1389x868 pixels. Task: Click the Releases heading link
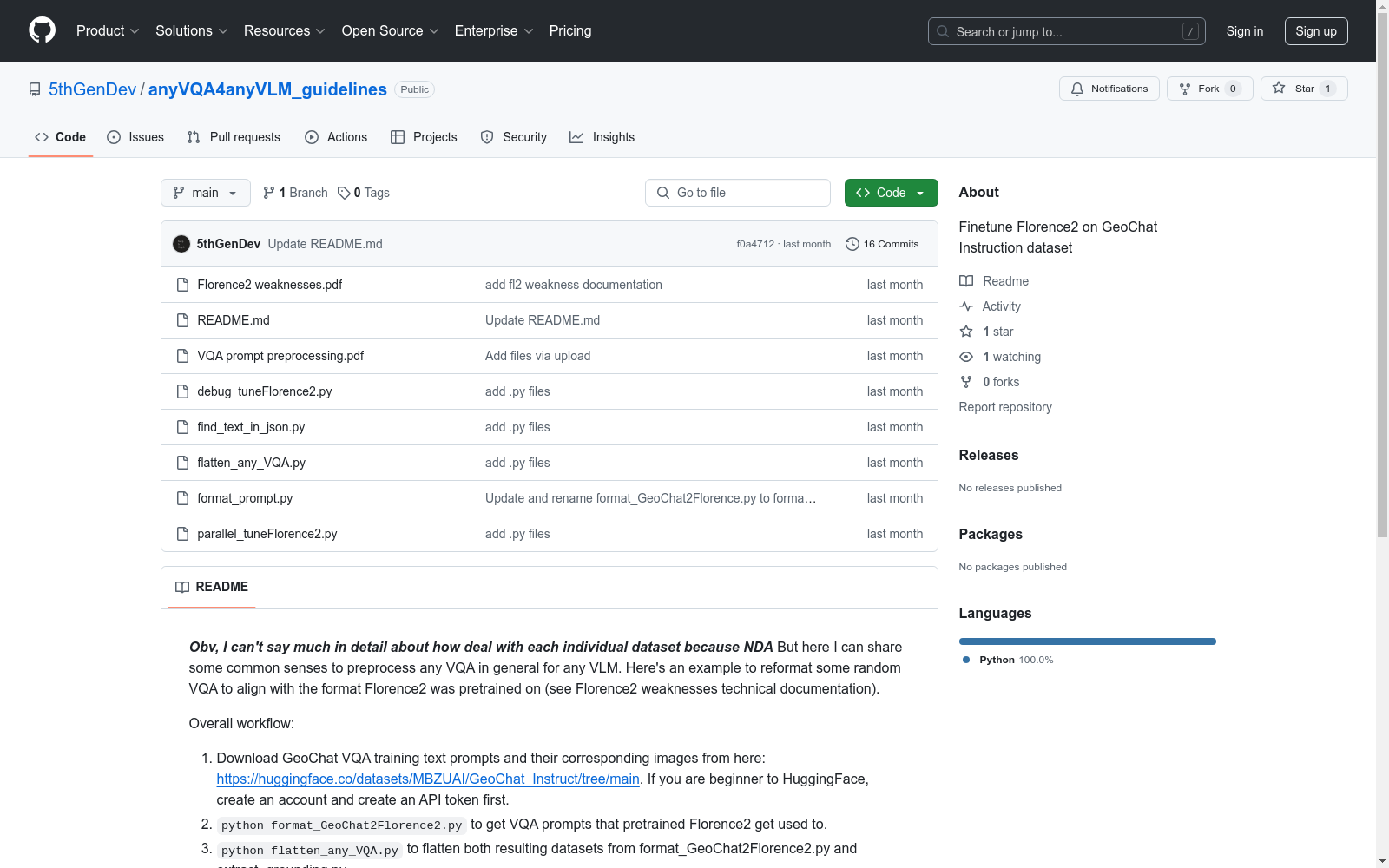pyautogui.click(x=989, y=456)
